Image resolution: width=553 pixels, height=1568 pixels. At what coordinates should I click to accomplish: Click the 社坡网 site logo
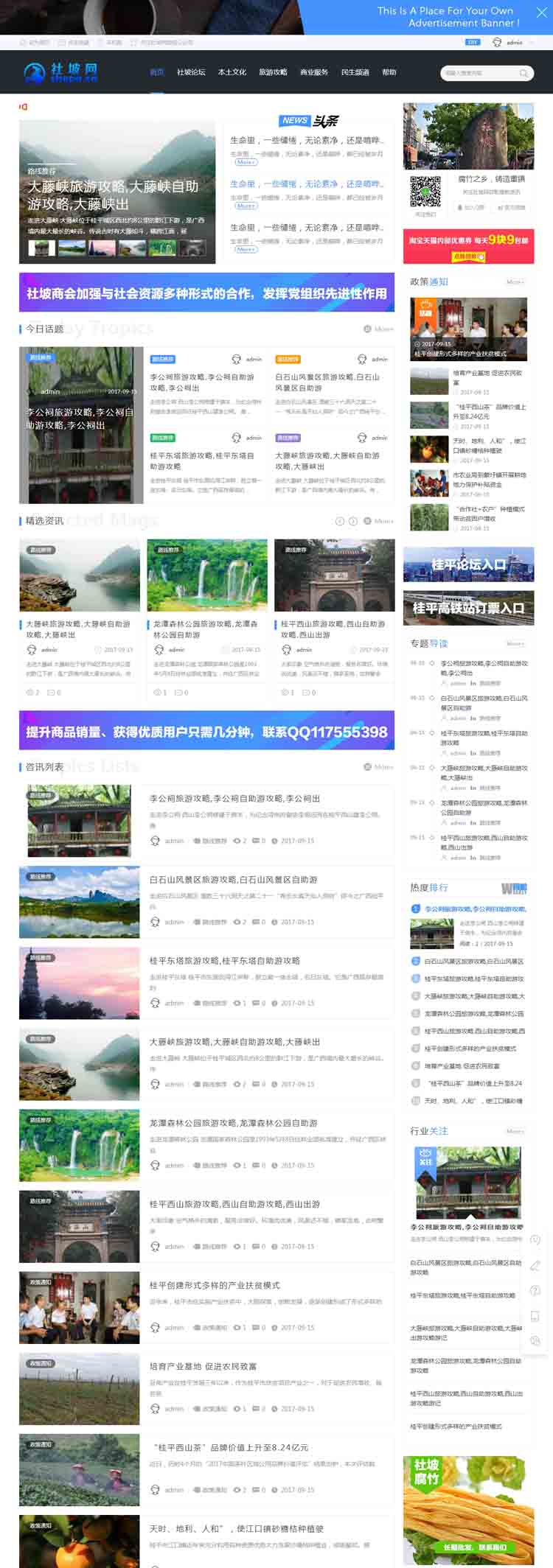pos(60,72)
